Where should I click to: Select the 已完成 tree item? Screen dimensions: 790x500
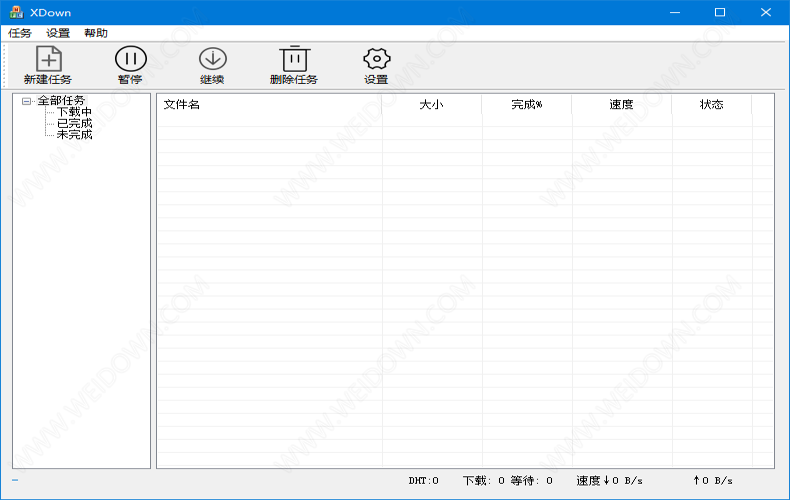coord(75,123)
